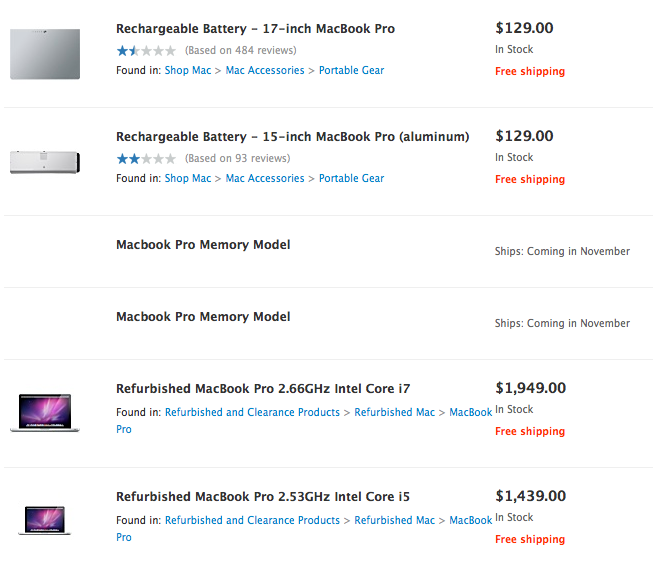The width and height of the screenshot is (653, 575).
Task: Open the Core i7 refurbished MacBook image
Action: click(x=45, y=412)
